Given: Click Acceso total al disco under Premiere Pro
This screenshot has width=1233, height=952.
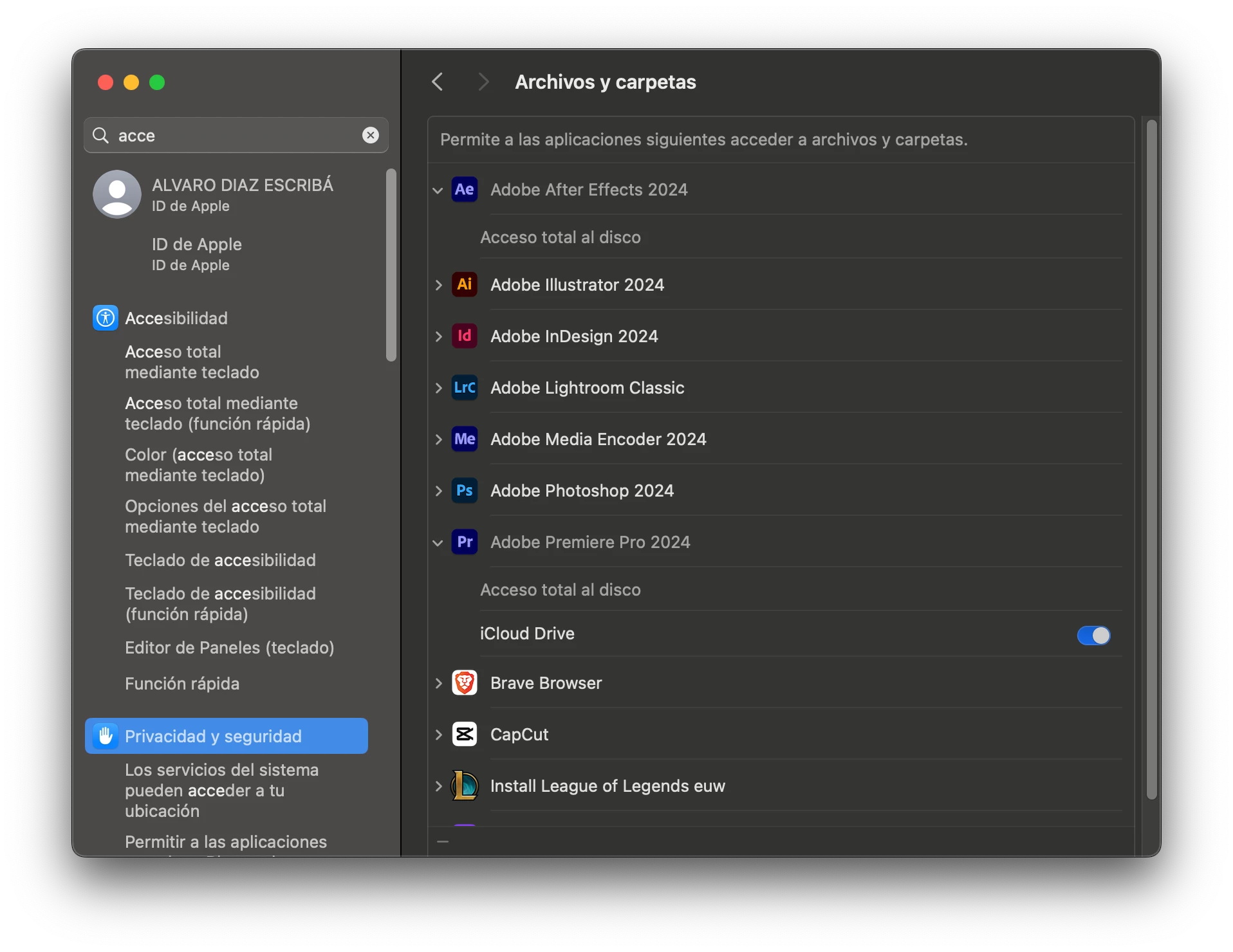Looking at the screenshot, I should (561, 590).
